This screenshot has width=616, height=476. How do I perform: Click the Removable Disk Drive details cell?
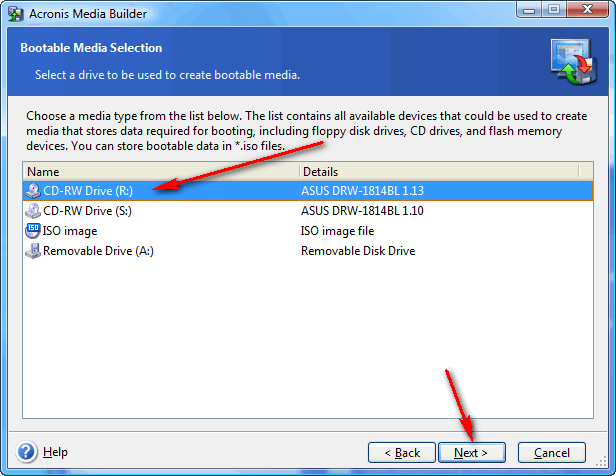[358, 251]
